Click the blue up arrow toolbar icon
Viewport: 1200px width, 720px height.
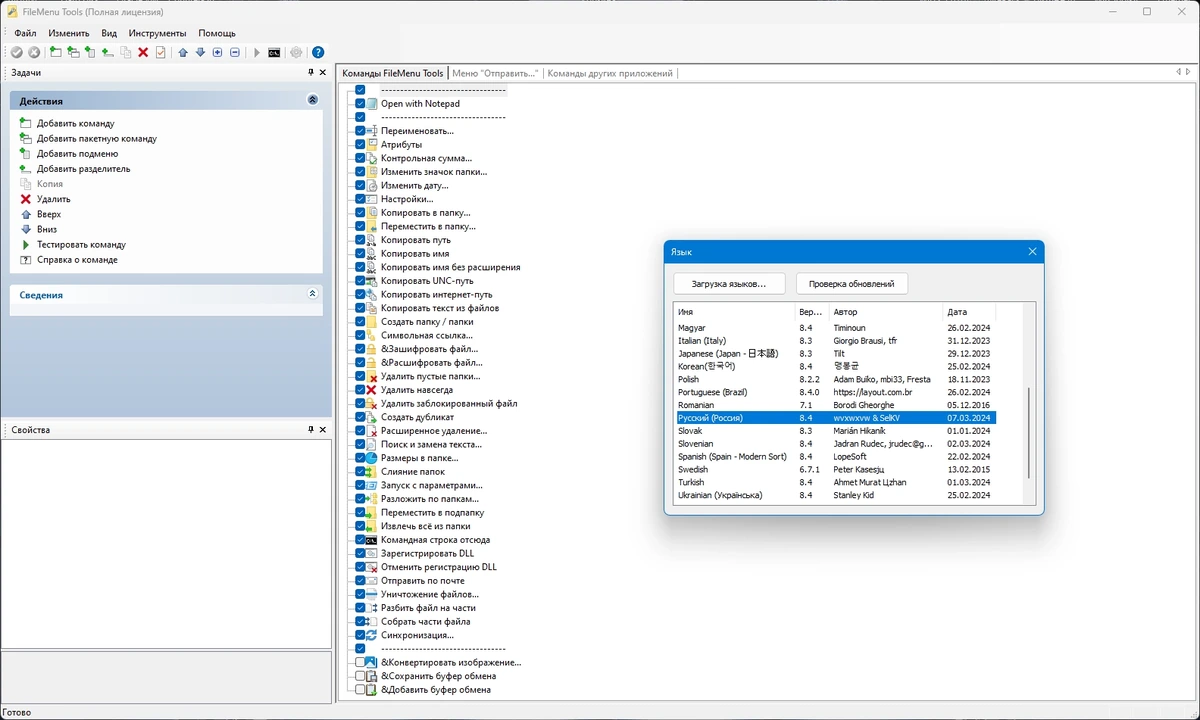pos(183,52)
